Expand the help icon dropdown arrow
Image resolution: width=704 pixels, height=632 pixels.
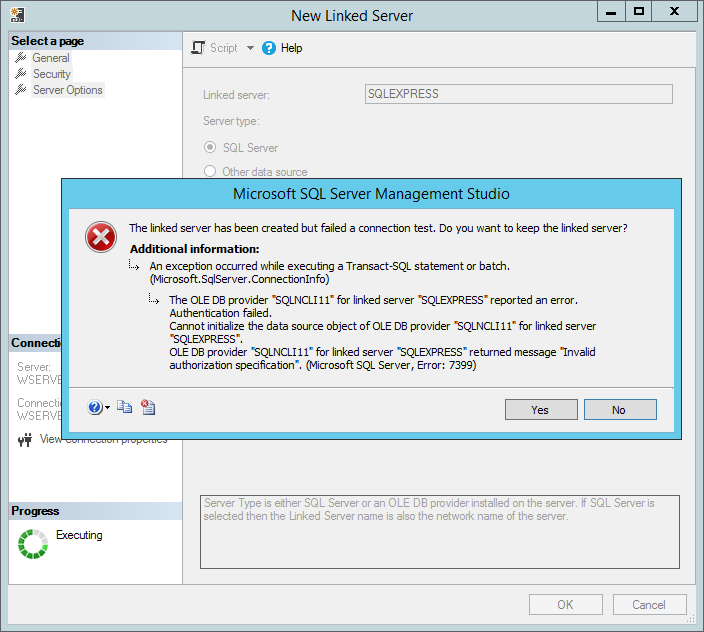point(107,408)
